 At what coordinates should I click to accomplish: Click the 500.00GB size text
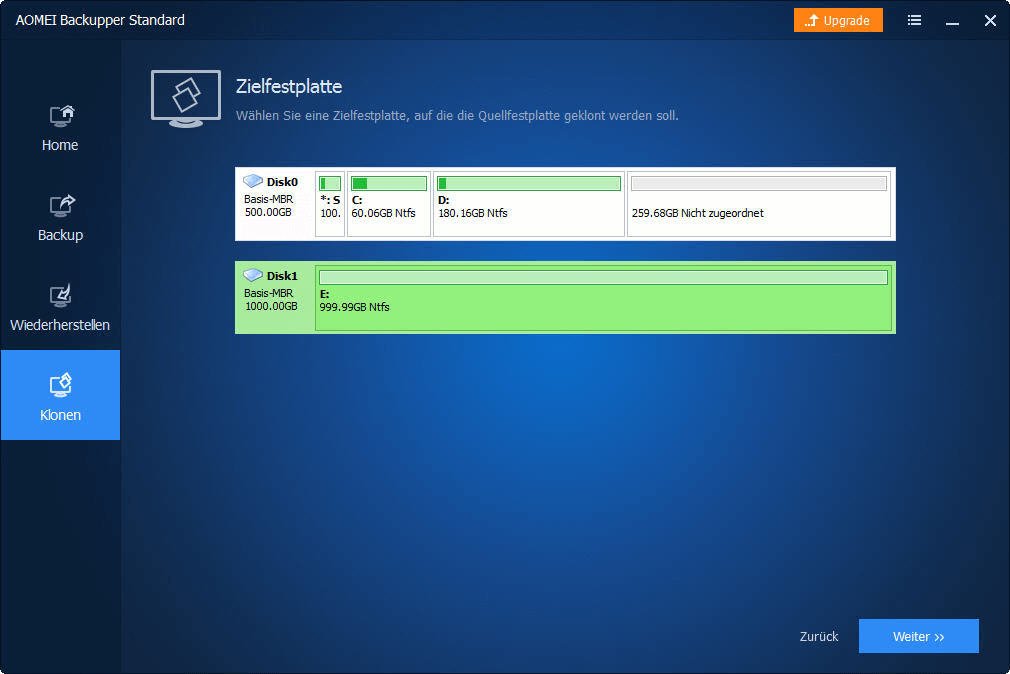click(x=268, y=212)
